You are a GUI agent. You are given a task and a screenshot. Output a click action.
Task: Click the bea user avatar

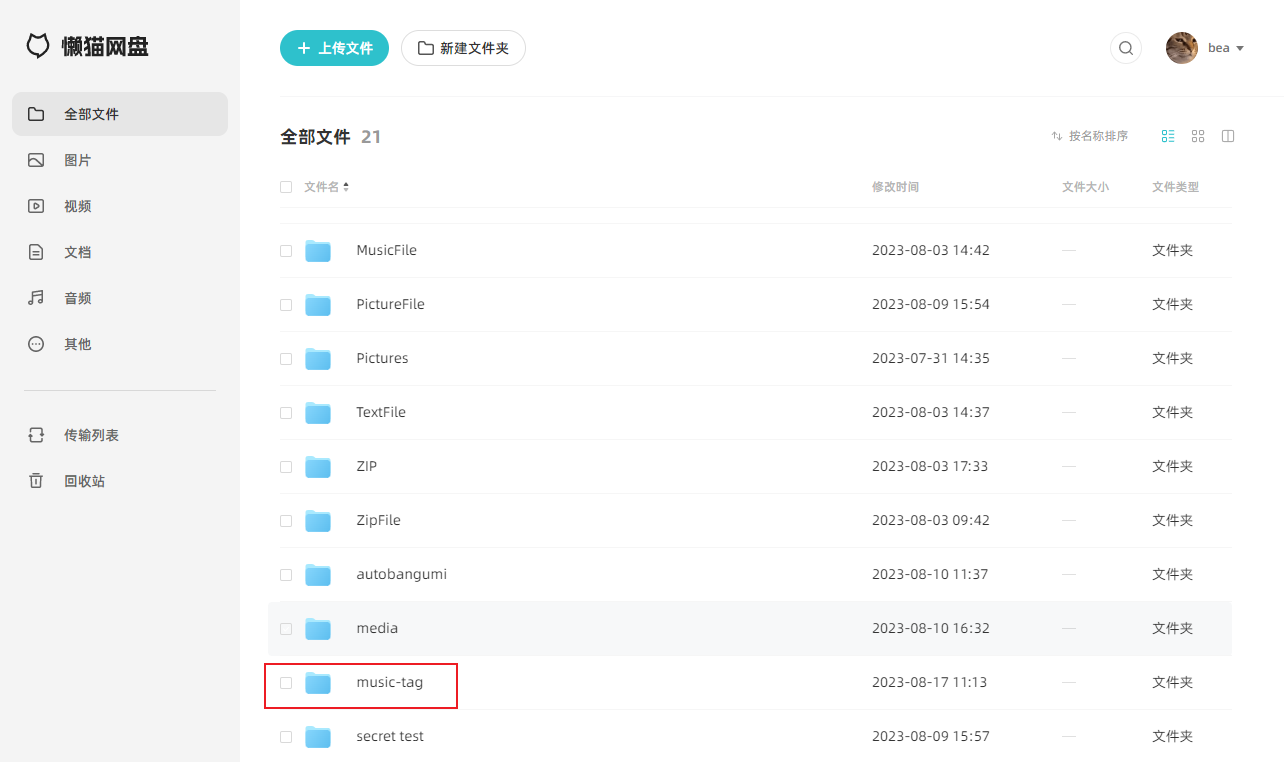(x=1182, y=48)
